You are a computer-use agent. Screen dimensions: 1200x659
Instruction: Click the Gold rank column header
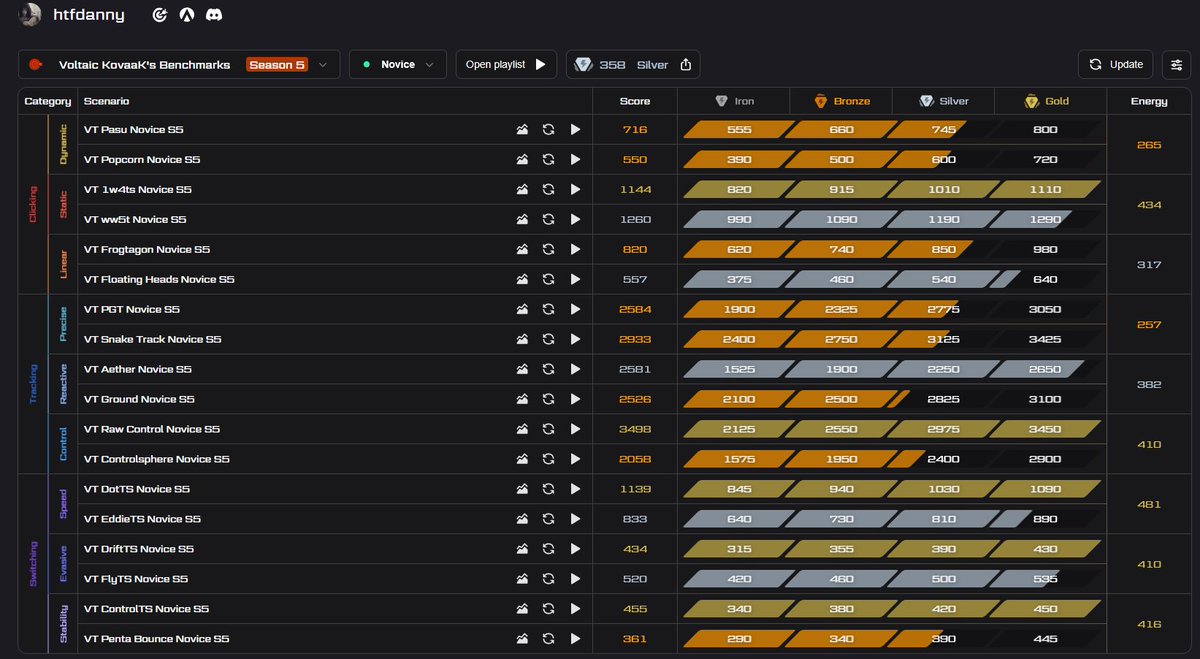point(1047,101)
